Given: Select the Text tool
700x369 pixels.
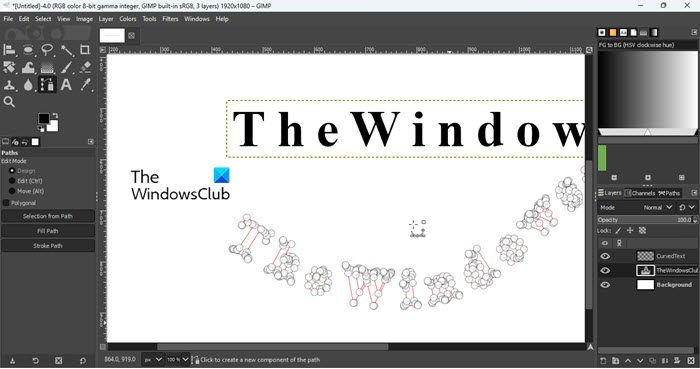Looking at the screenshot, I should [x=67, y=85].
